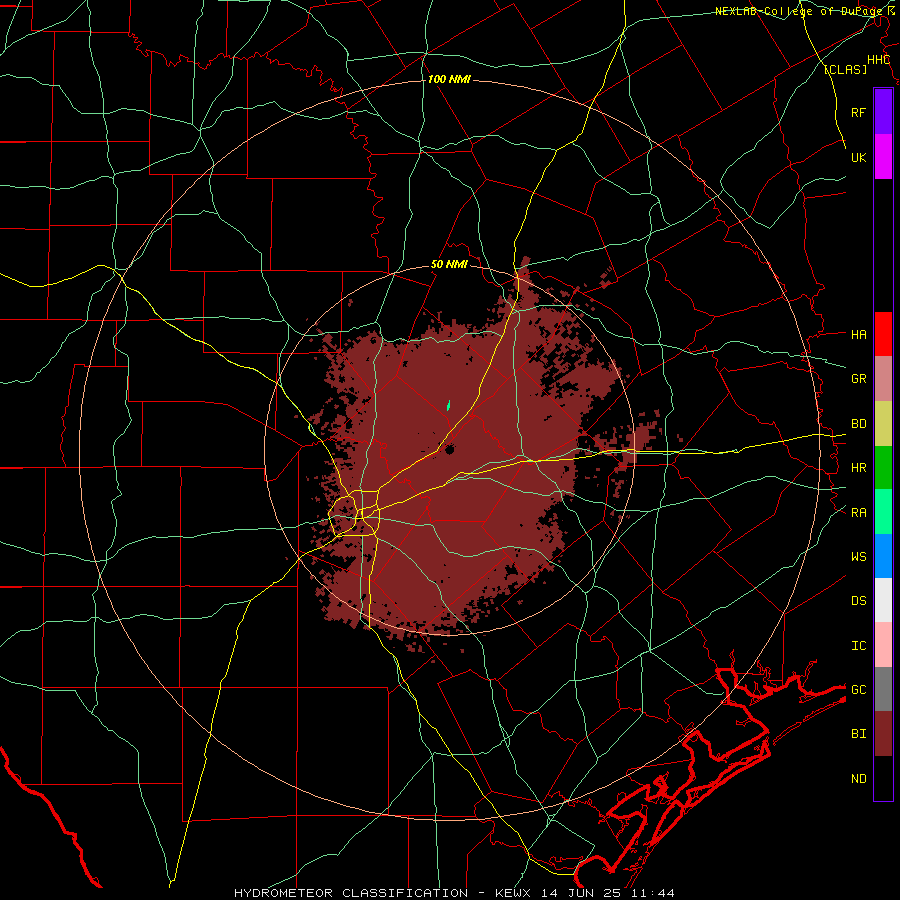Select the light pink IC legend swatch

(x=883, y=645)
